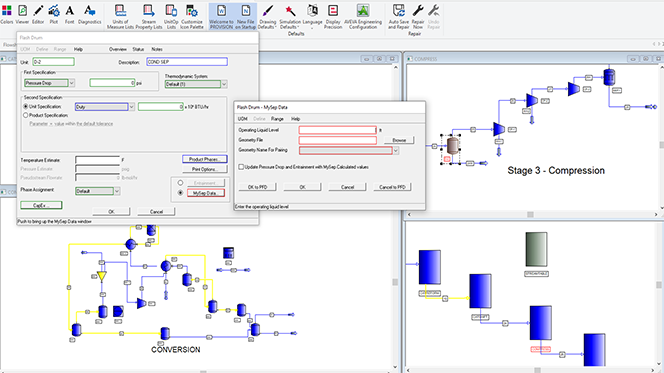This screenshot has height=373, width=664.
Task: Click the CapEx button
Action: 41,205
